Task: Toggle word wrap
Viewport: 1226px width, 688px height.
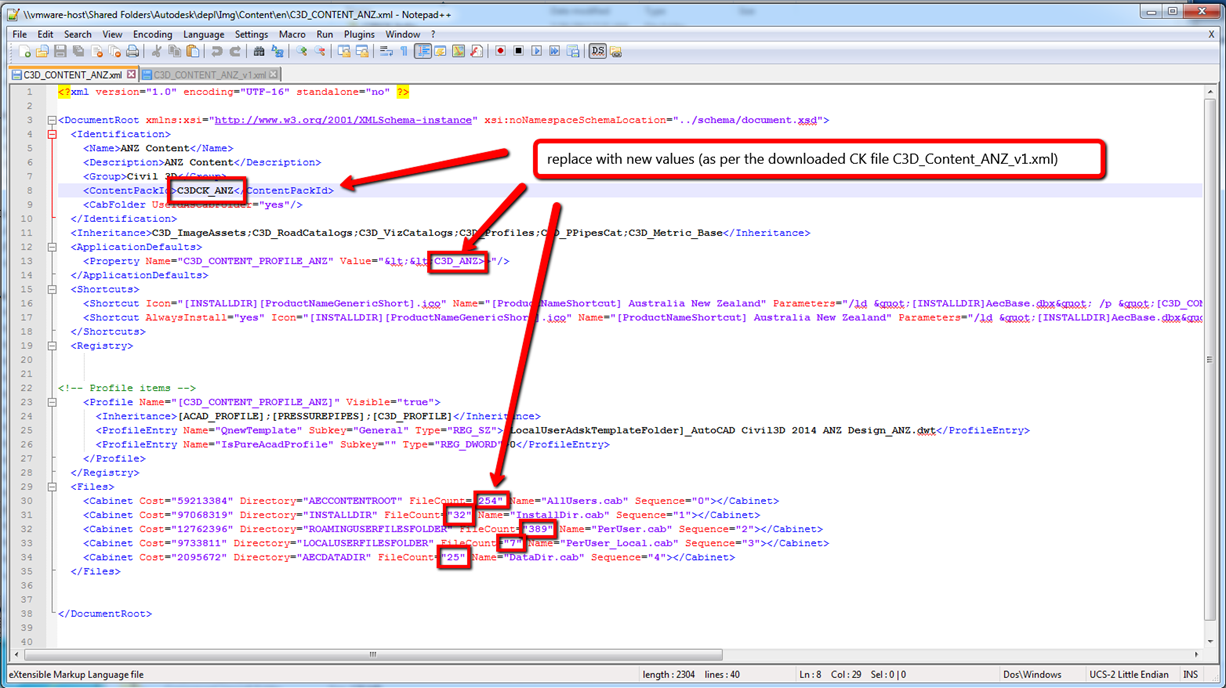Action: (388, 50)
